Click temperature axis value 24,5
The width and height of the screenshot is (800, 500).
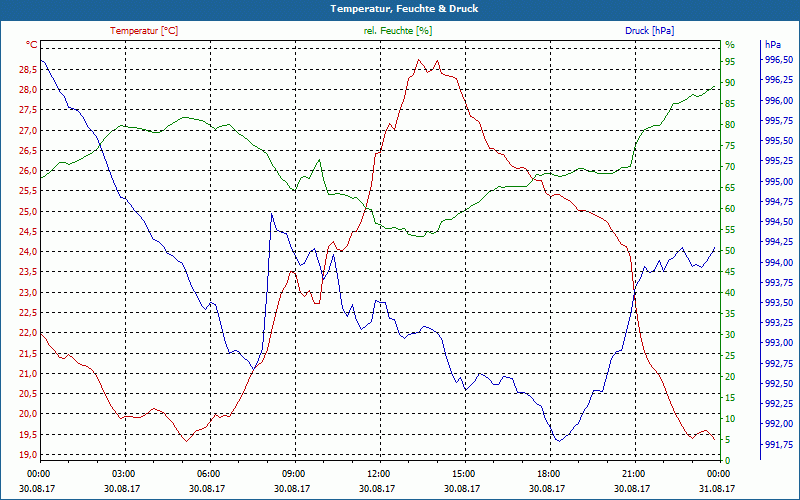(28, 232)
